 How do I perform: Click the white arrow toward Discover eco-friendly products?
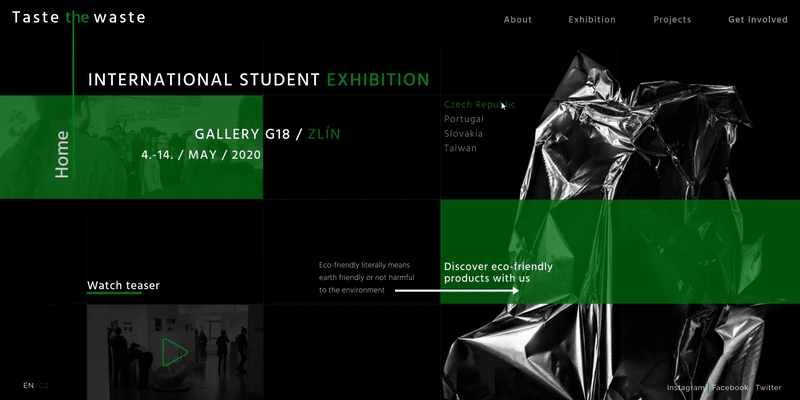pyautogui.click(x=457, y=290)
